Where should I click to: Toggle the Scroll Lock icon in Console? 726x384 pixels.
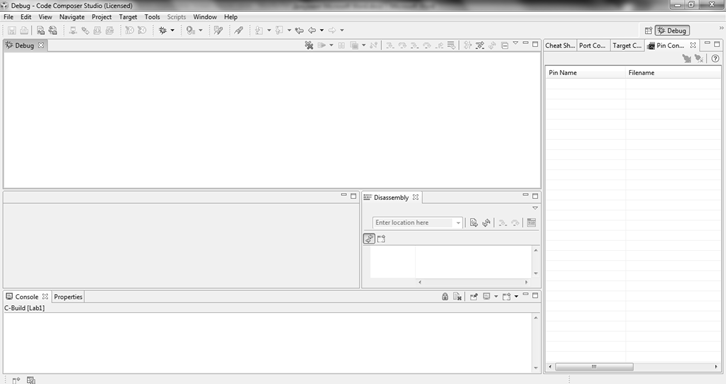[445, 296]
